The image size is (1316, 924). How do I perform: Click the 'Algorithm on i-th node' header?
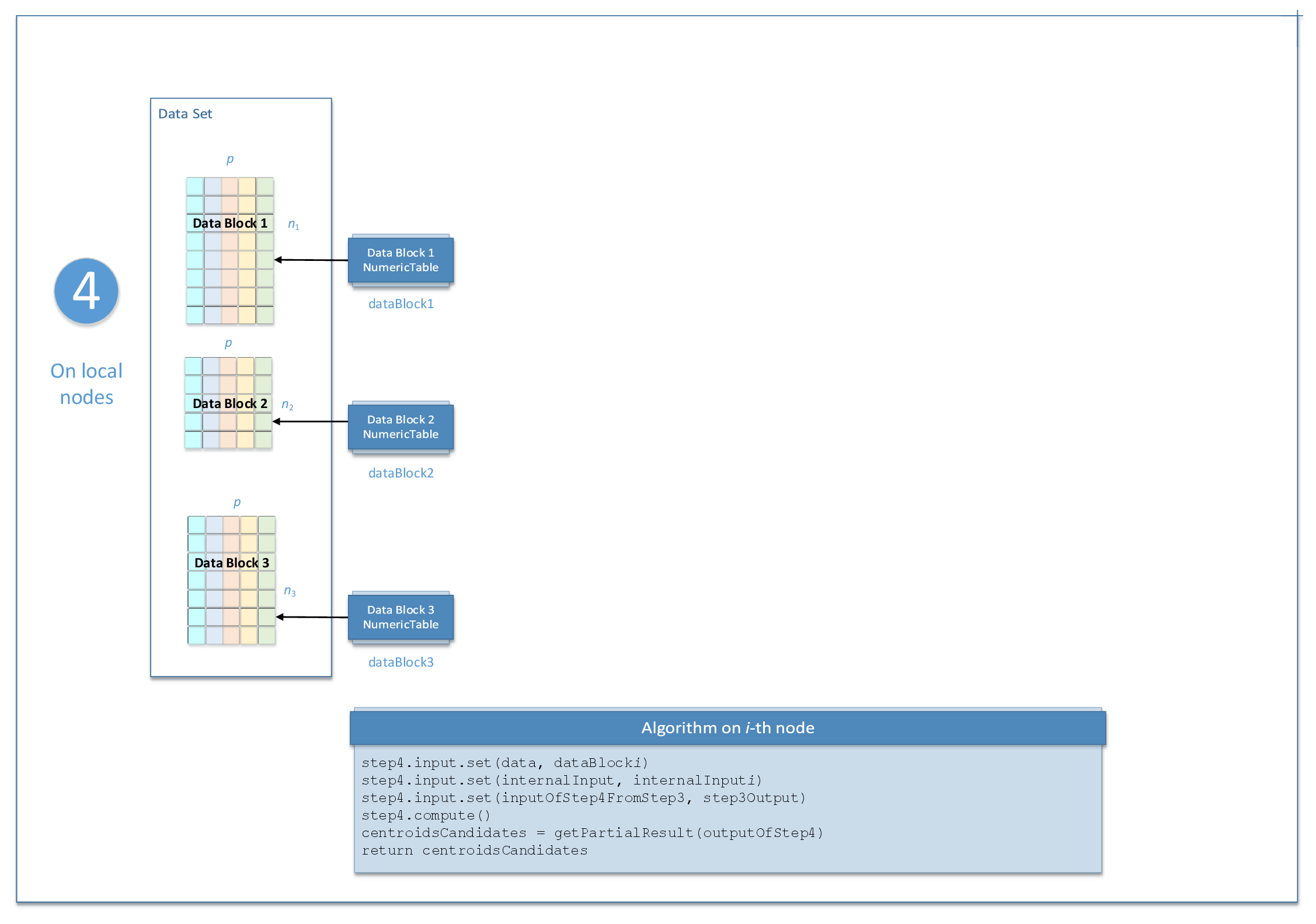[727, 728]
